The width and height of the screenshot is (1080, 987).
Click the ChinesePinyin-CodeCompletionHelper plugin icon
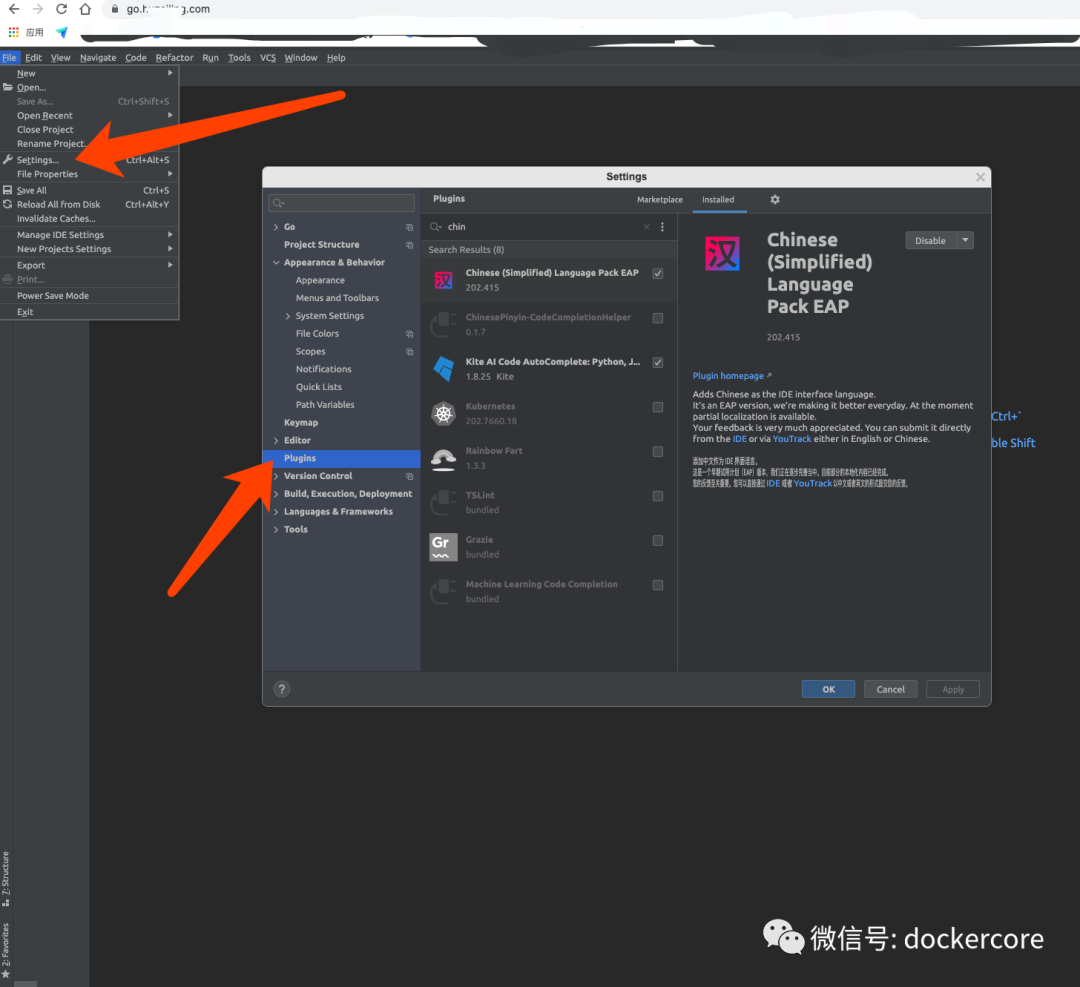coord(444,324)
